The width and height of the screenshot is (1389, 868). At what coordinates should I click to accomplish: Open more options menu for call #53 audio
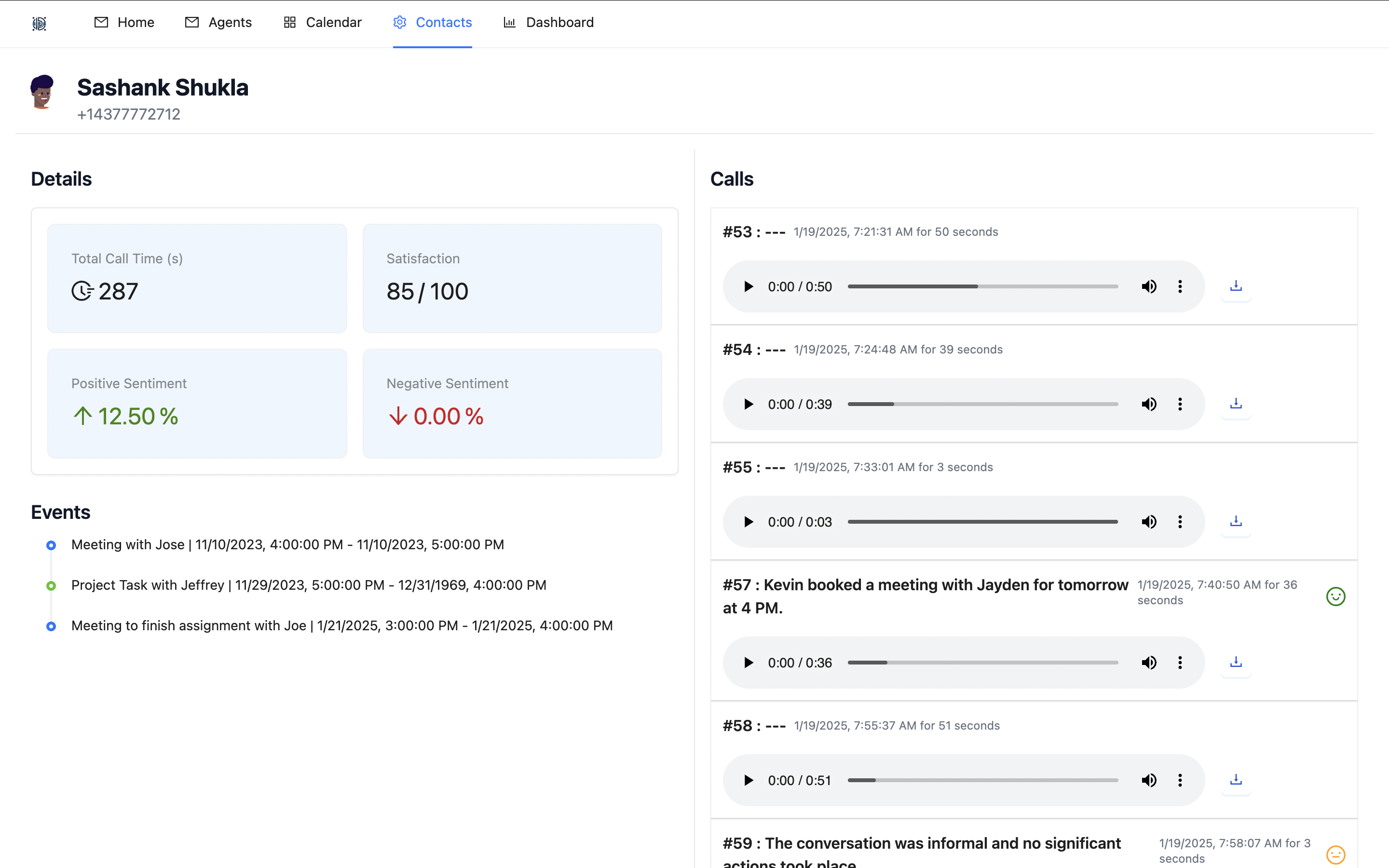pyautogui.click(x=1180, y=286)
